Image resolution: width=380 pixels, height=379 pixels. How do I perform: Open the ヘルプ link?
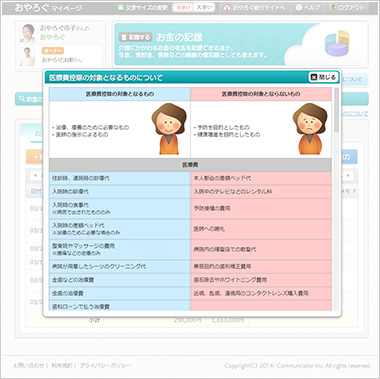[x=312, y=8]
